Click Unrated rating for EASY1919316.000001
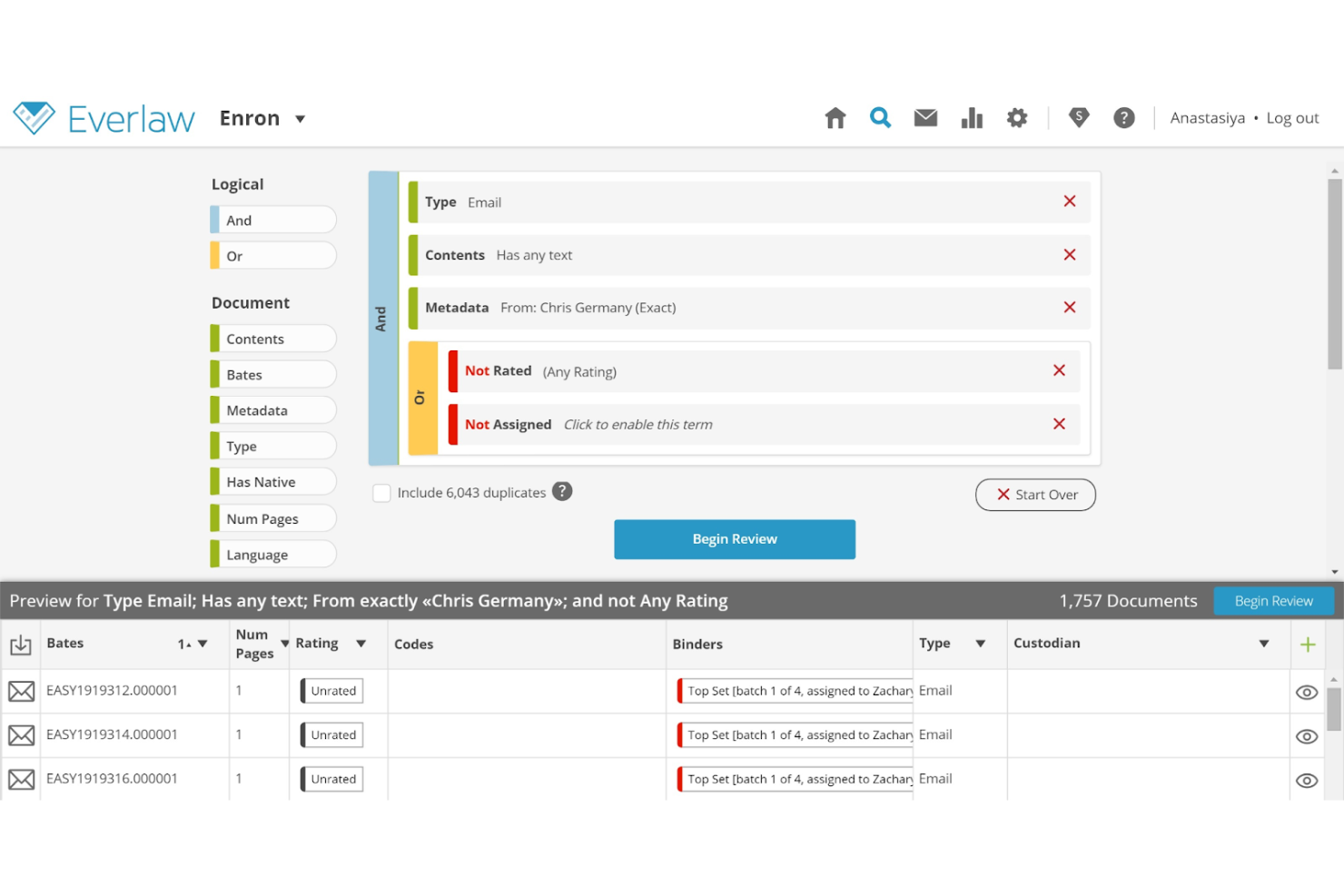 coord(332,779)
